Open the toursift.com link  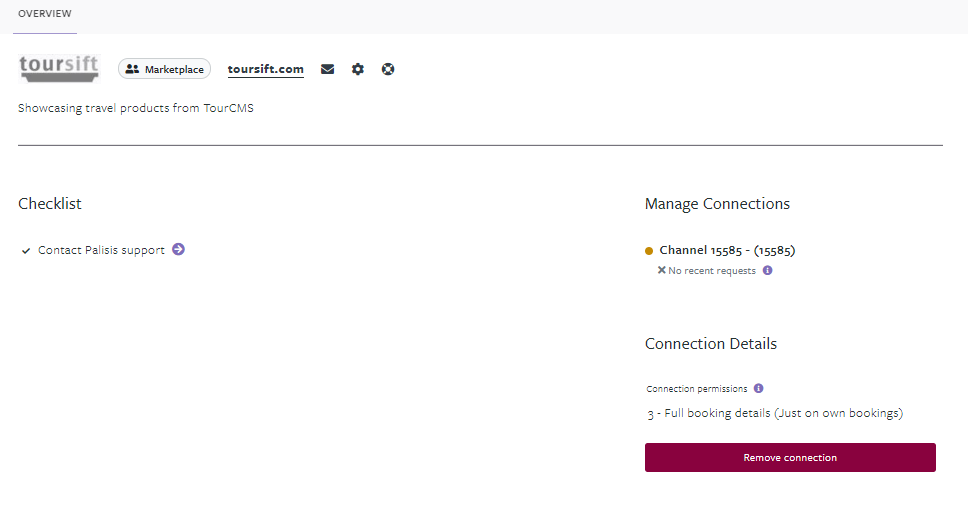pyautogui.click(x=265, y=69)
